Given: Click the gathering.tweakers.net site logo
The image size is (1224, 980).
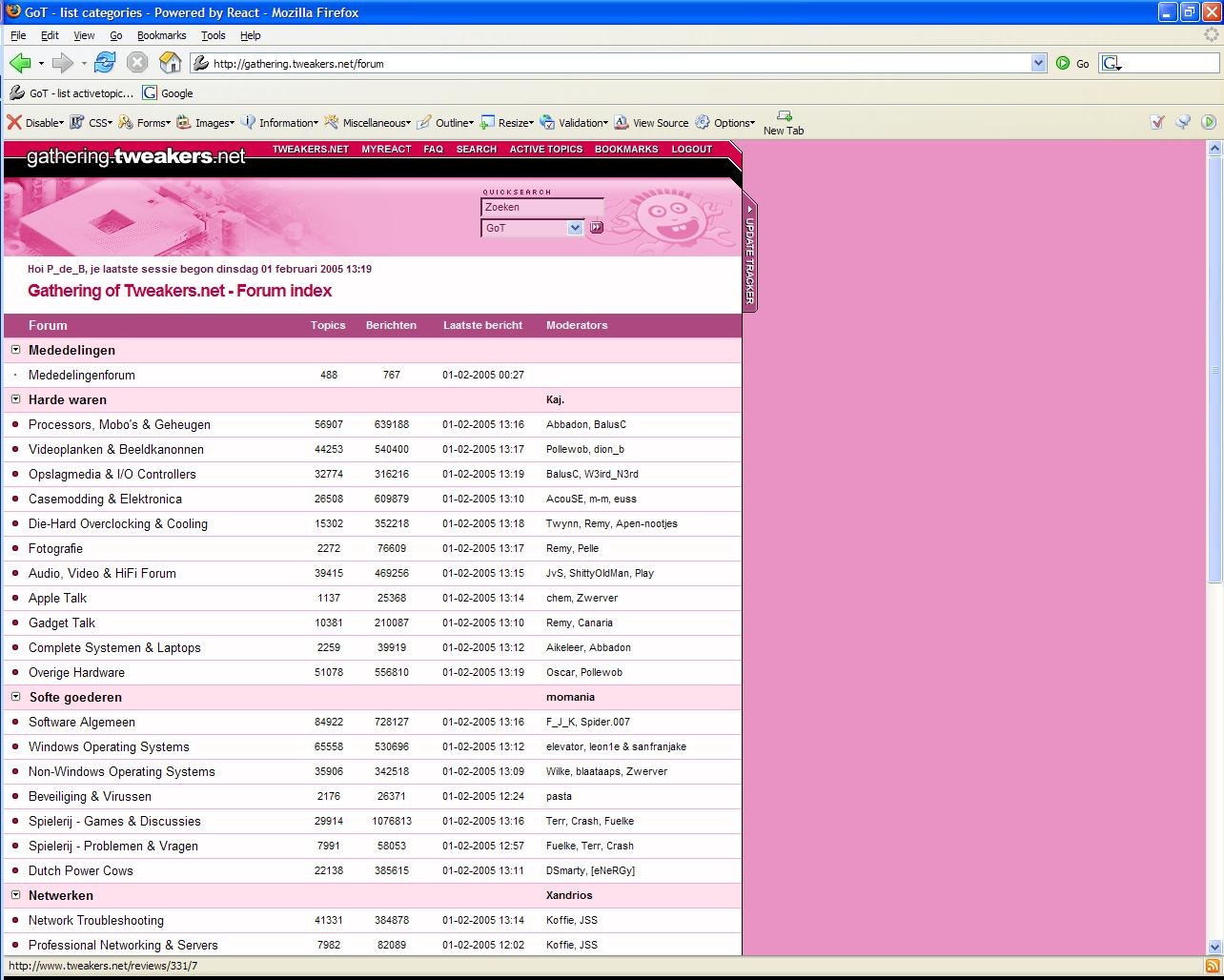Looking at the screenshot, I should click(x=135, y=156).
